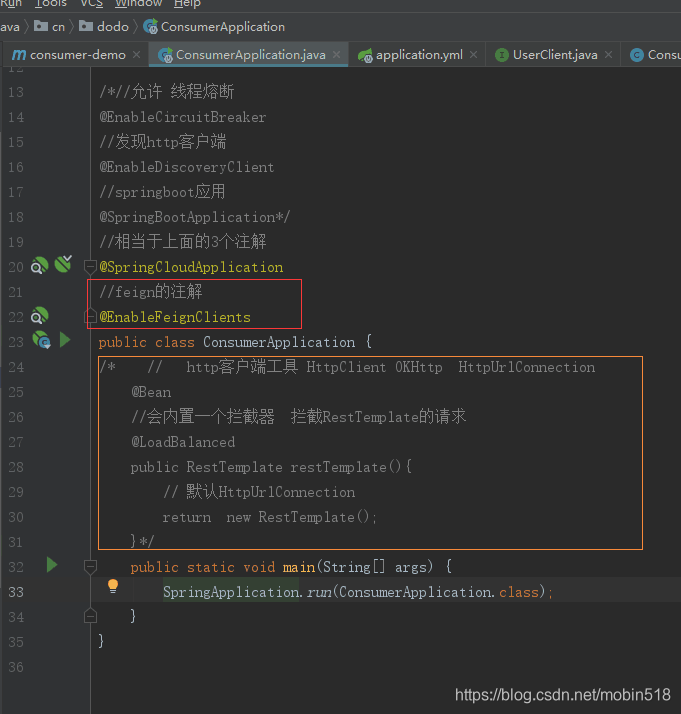Close the ConsumerApplication.java tab
The width and height of the screenshot is (681, 714).
[336, 55]
